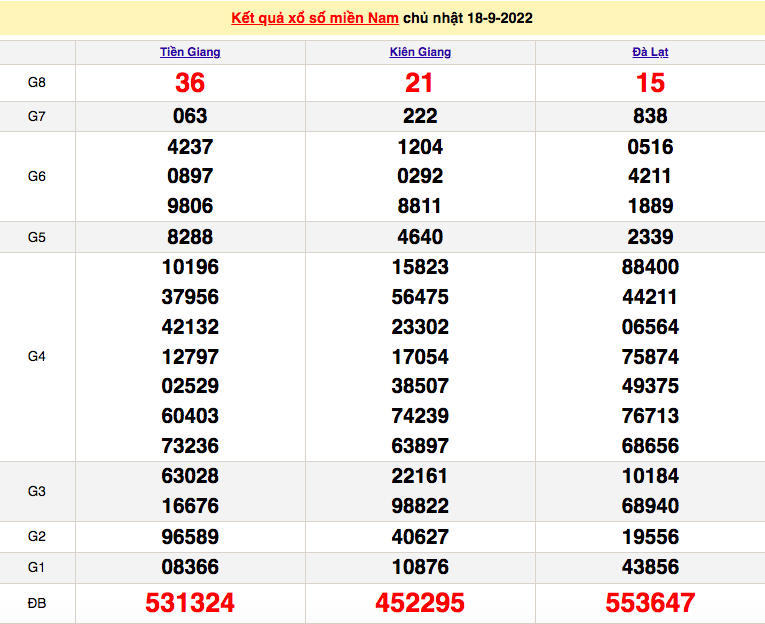765x624 pixels.
Task: Select the G7 result 222
Action: pyautogui.click(x=420, y=116)
